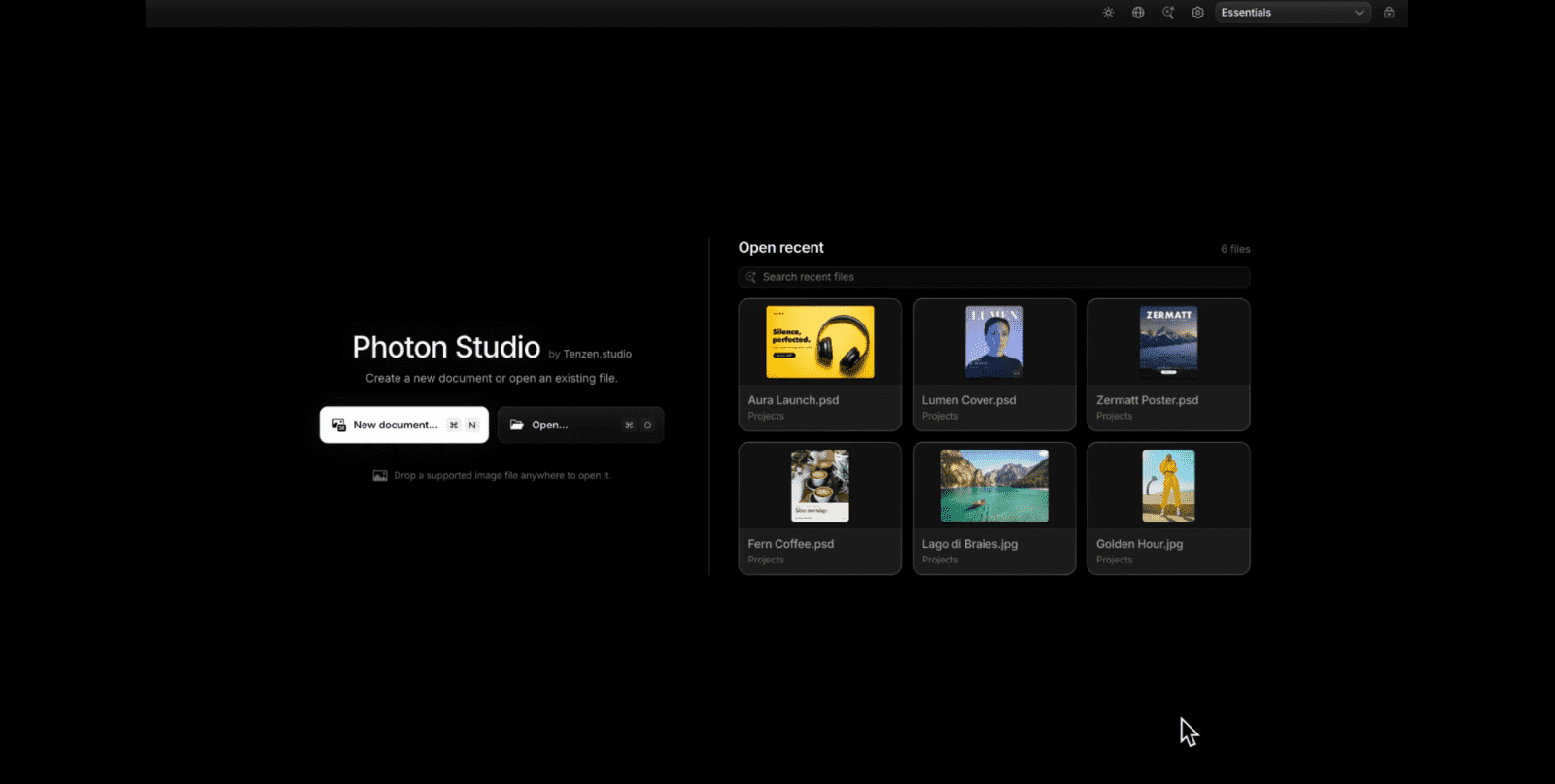The height and width of the screenshot is (784, 1555).
Task: Expand the Essentials workspace dropdown
Action: point(1293,13)
